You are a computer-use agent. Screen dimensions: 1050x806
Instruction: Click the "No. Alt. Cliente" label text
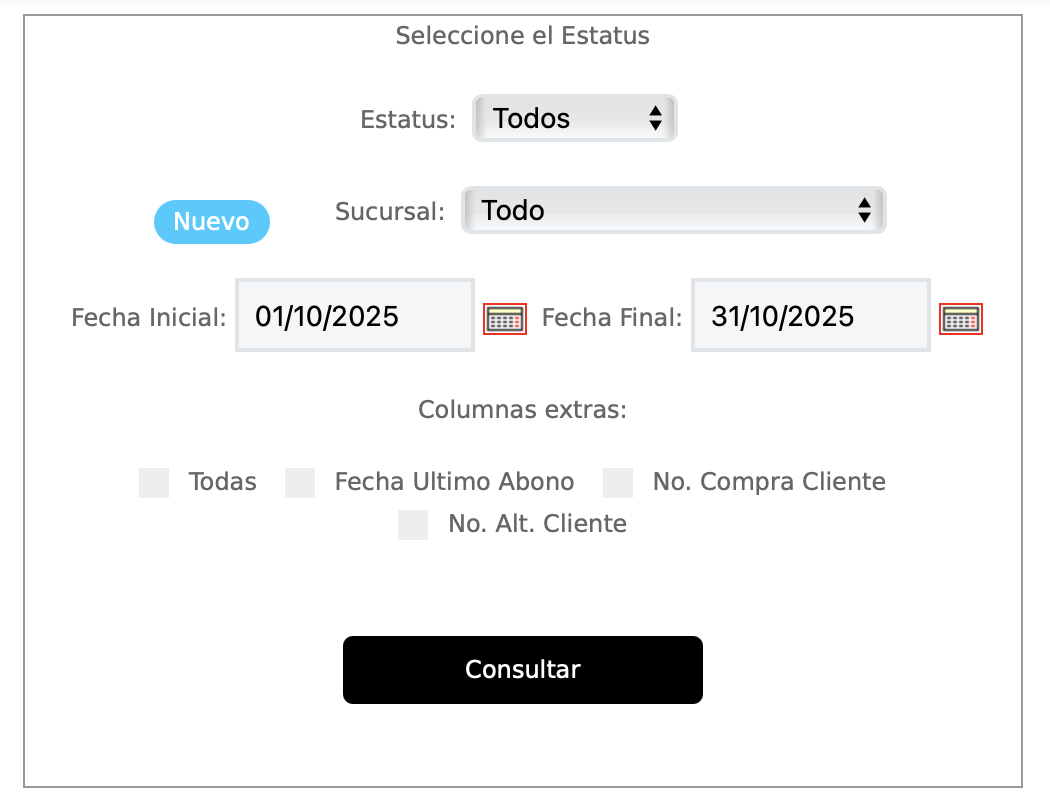[x=538, y=523]
